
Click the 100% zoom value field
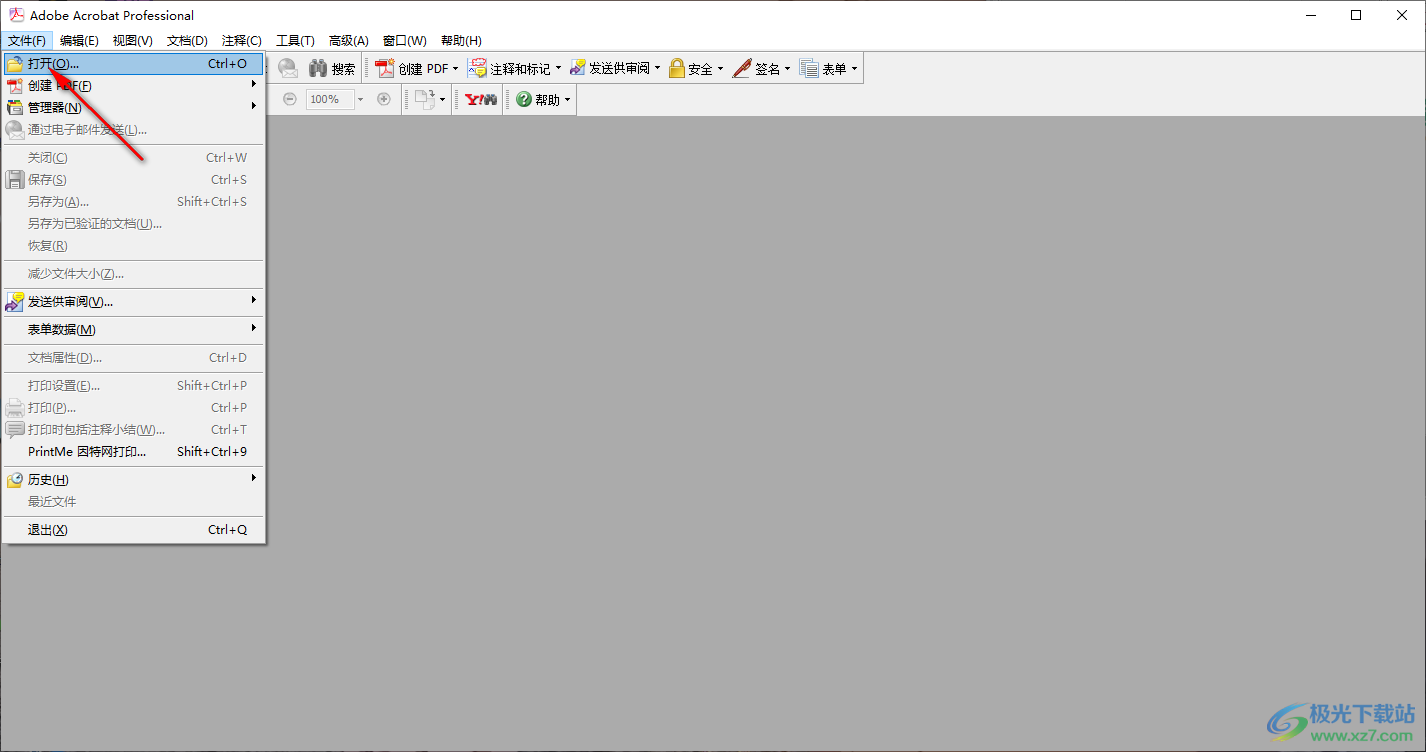point(326,99)
